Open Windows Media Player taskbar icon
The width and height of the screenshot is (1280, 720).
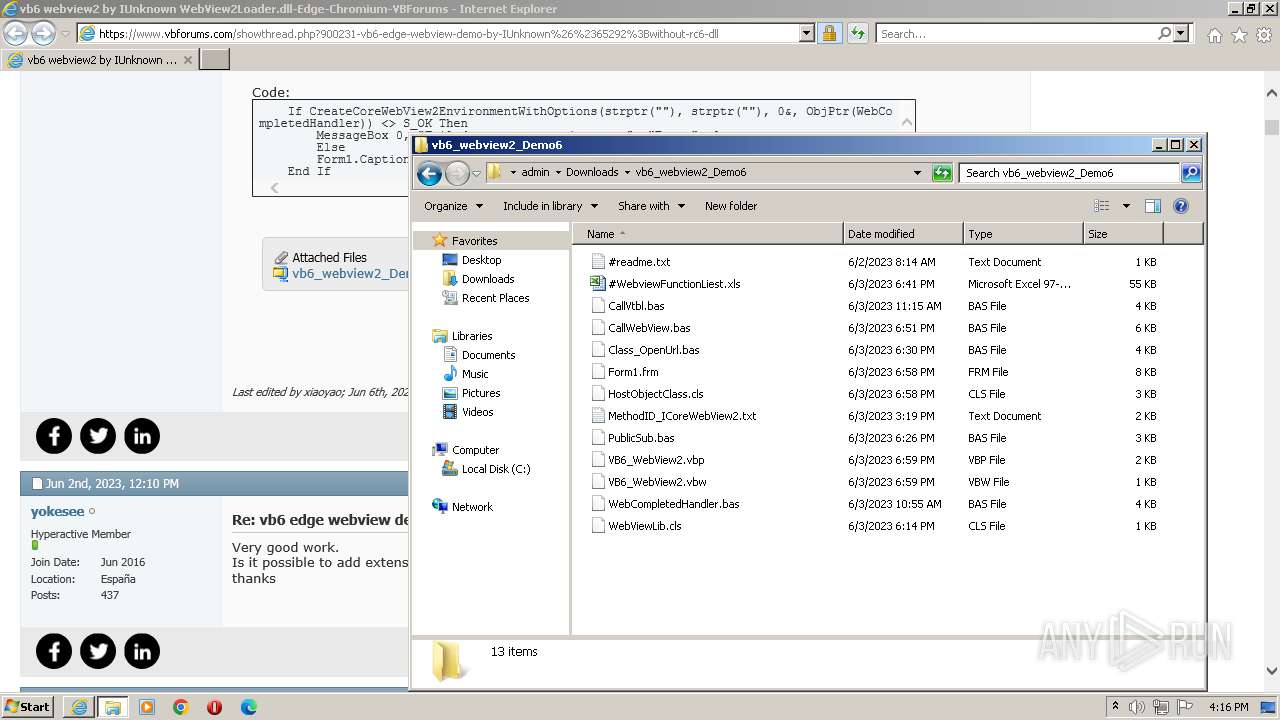(x=147, y=707)
